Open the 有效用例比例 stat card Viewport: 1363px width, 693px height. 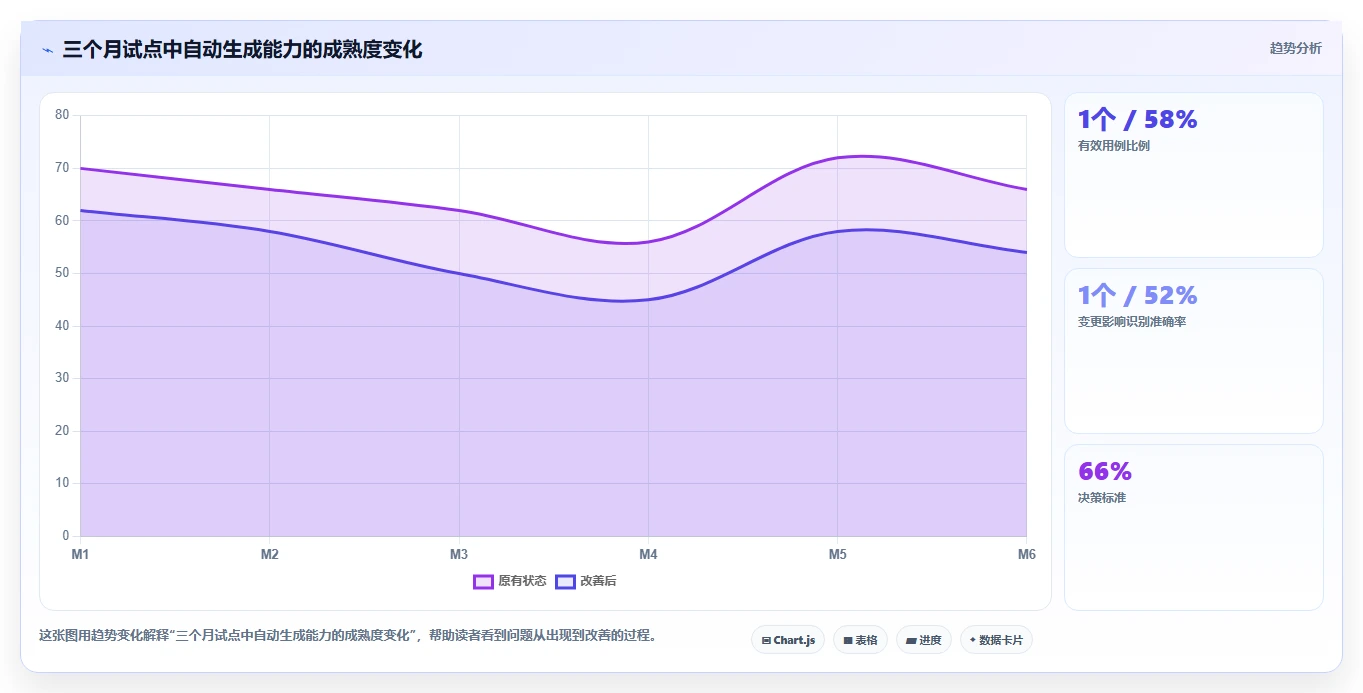(x=1194, y=175)
